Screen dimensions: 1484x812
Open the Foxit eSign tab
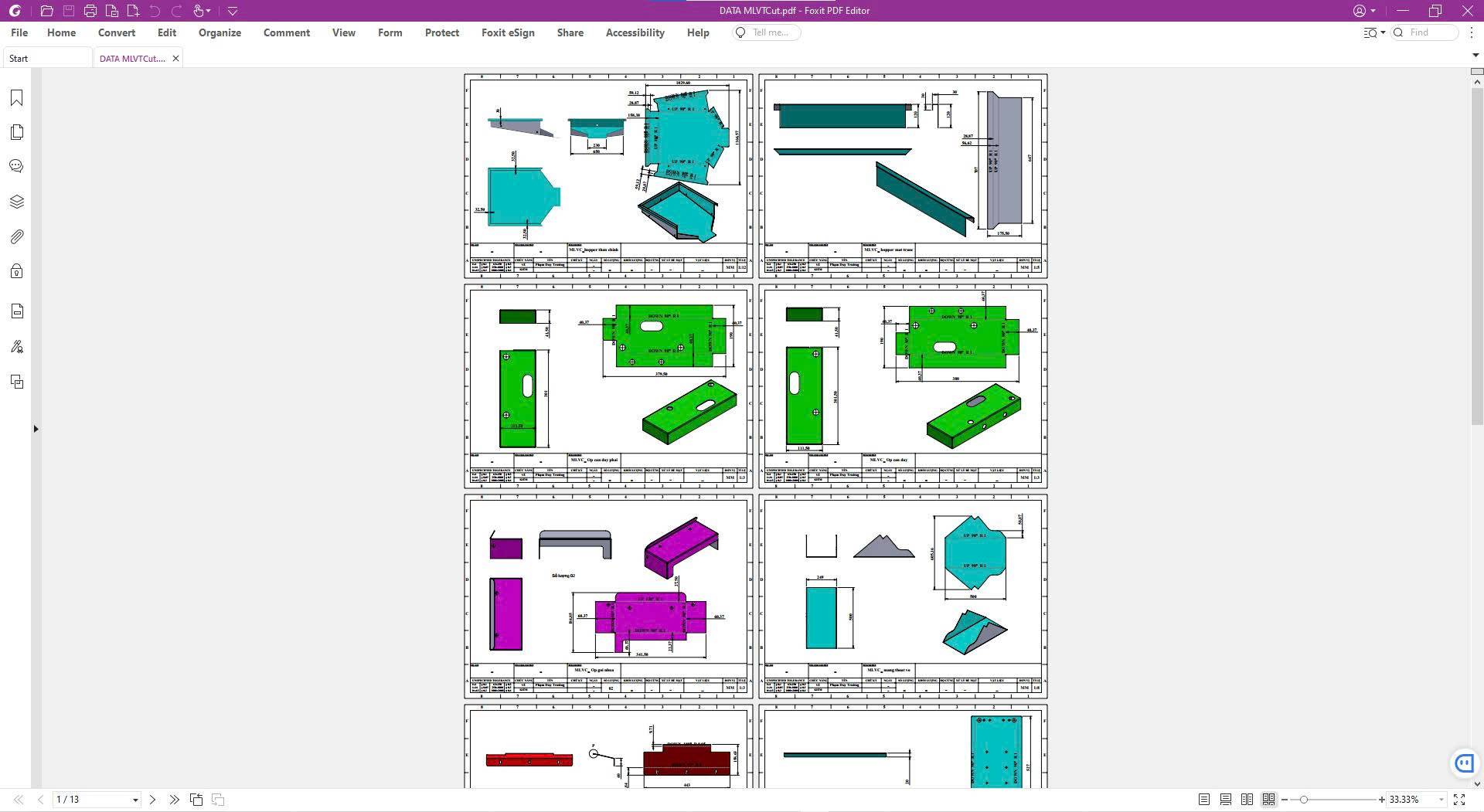point(508,32)
